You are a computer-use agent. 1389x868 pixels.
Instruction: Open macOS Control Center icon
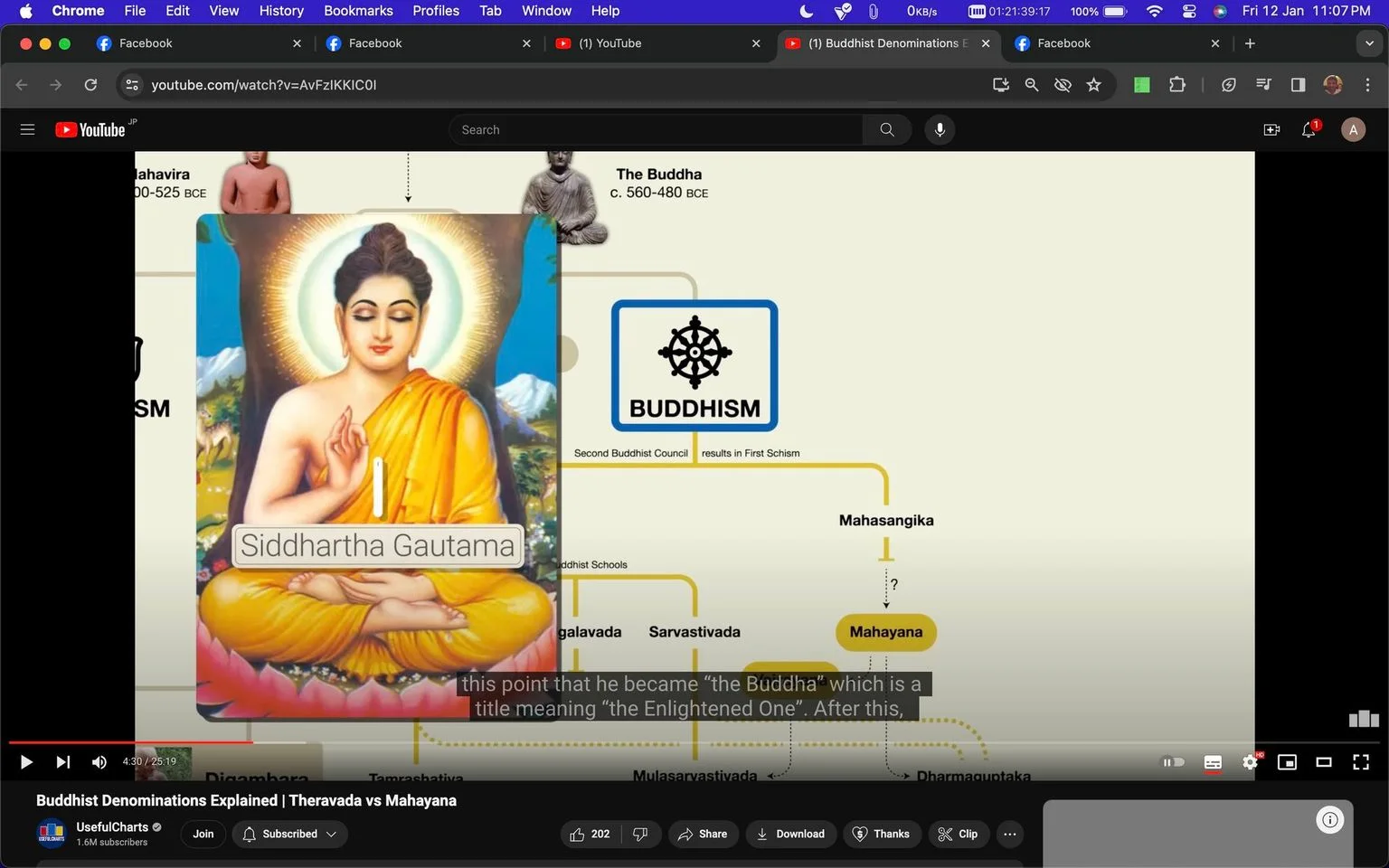point(1189,11)
